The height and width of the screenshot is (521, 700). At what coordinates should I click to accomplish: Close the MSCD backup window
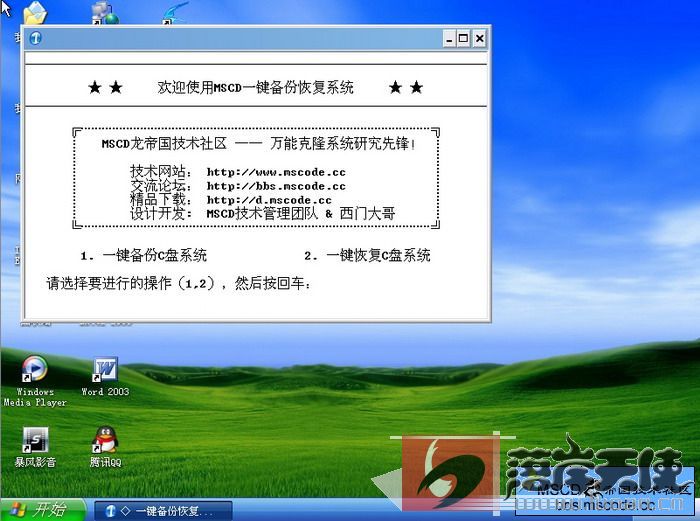479,38
